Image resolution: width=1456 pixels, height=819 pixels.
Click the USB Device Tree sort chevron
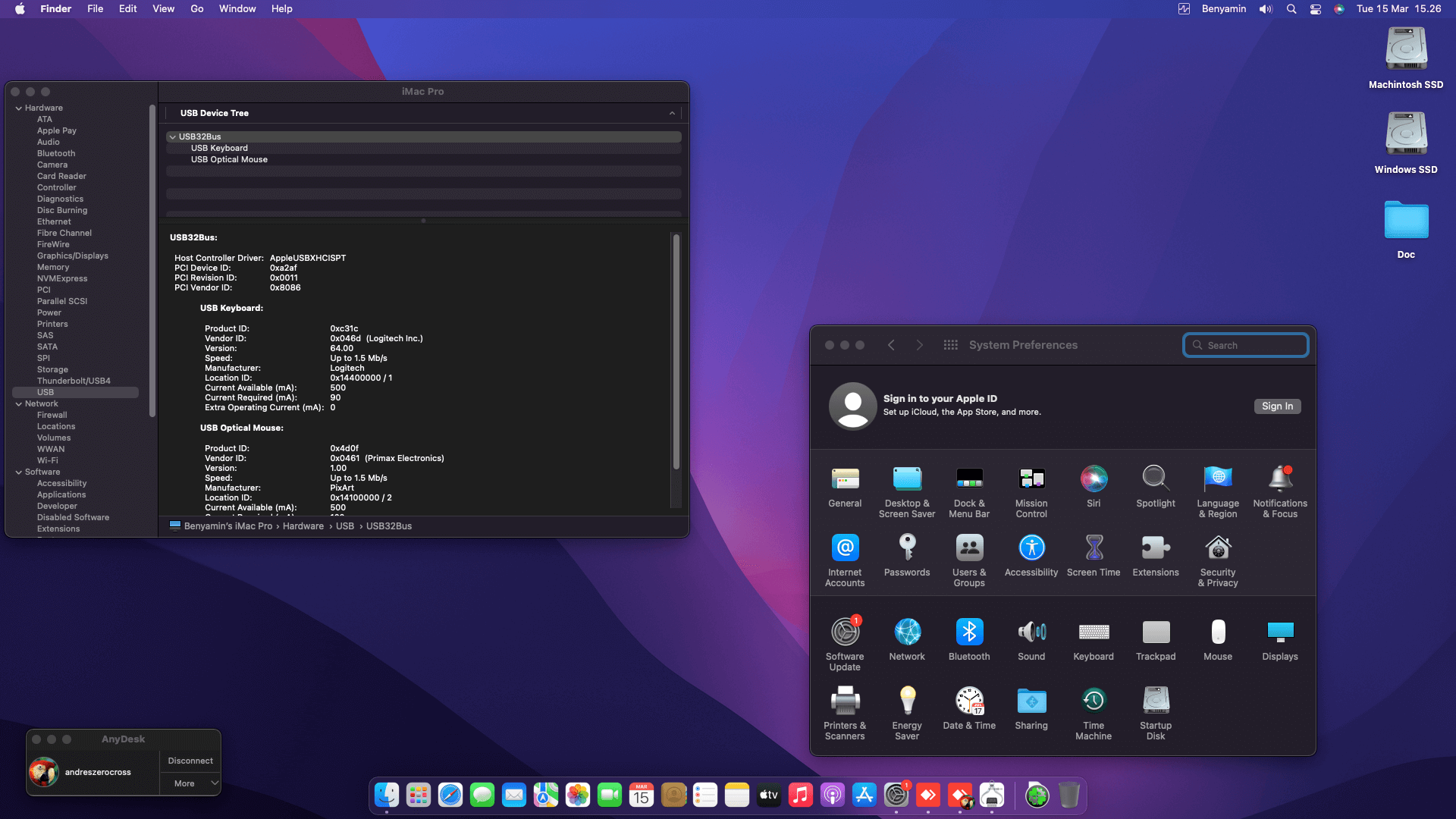[672, 114]
